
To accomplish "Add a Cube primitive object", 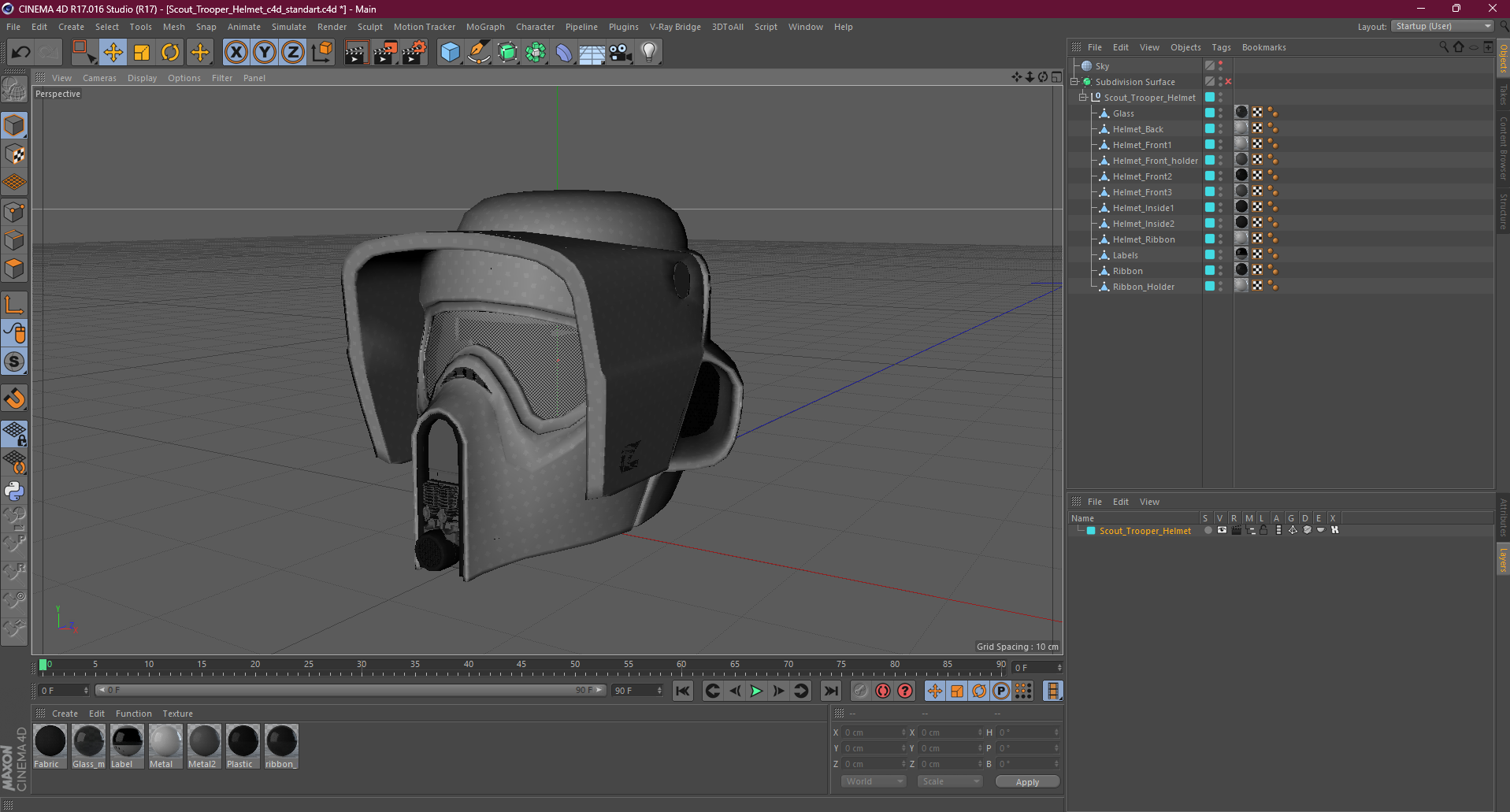I will coord(450,53).
